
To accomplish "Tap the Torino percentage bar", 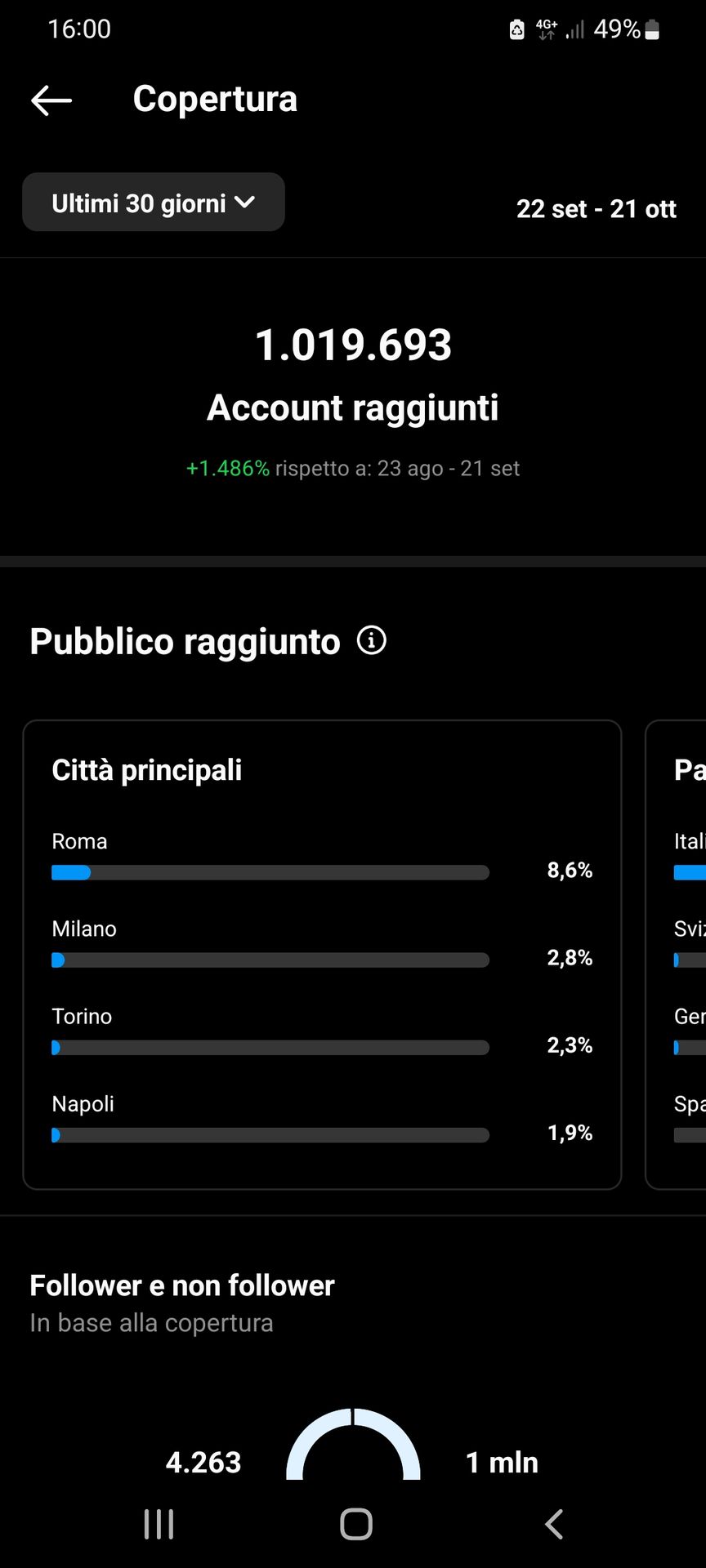I will (270, 1047).
